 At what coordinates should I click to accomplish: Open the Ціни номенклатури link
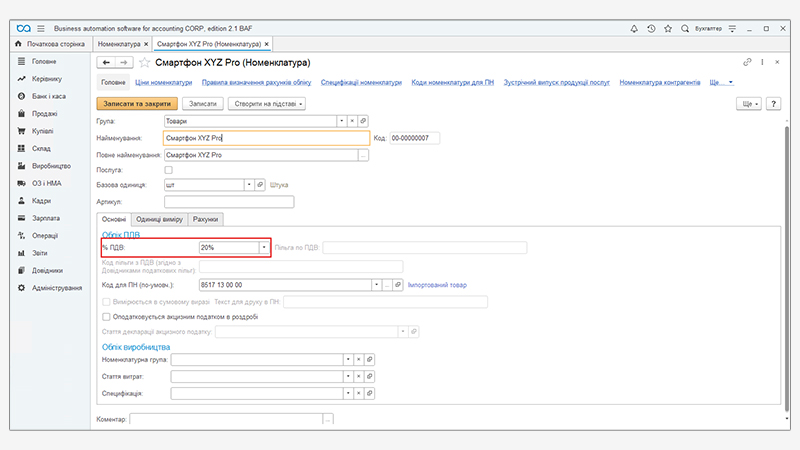click(163, 82)
